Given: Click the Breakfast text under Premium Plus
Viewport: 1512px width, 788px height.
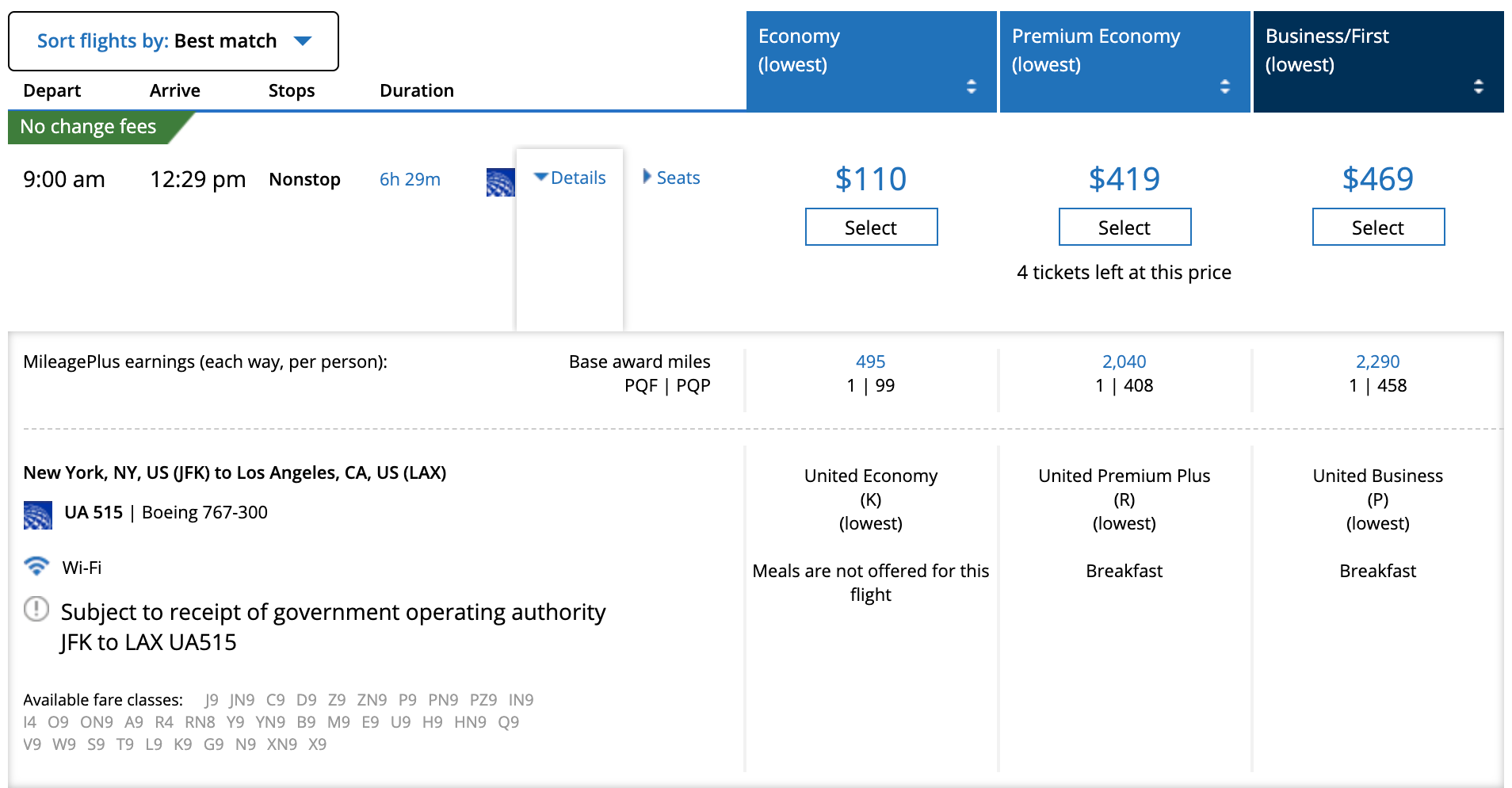Looking at the screenshot, I should [x=1124, y=571].
